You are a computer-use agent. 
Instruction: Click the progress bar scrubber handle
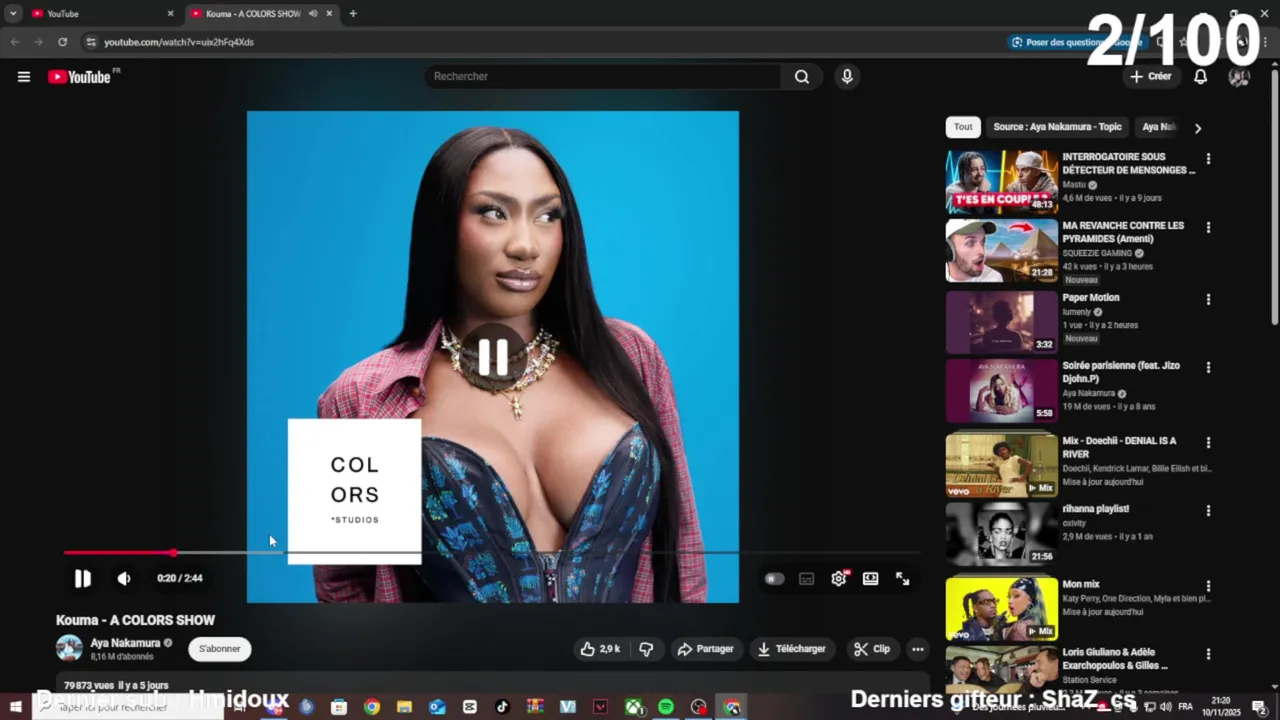173,552
